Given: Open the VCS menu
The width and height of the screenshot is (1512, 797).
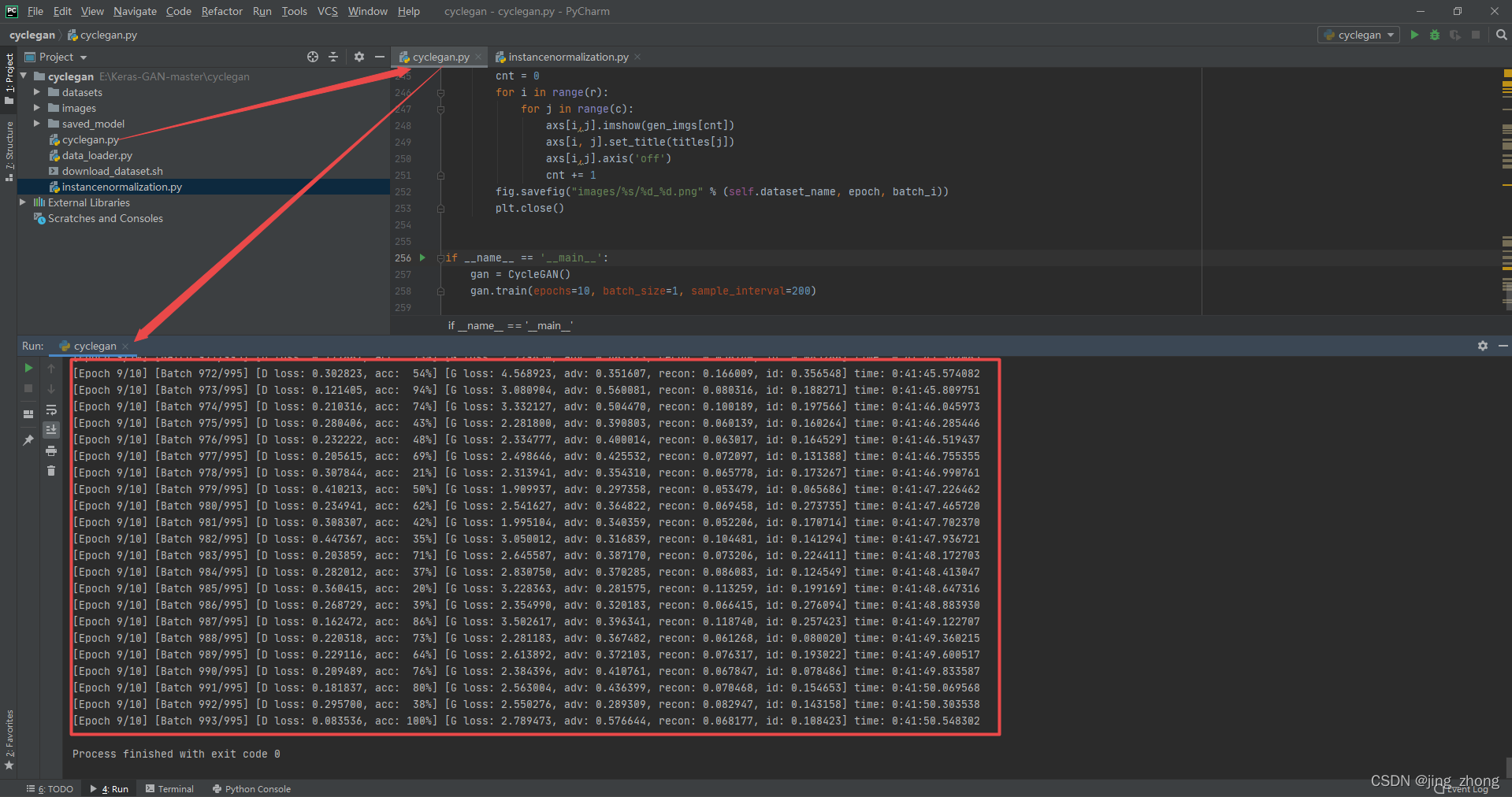Looking at the screenshot, I should (328, 11).
